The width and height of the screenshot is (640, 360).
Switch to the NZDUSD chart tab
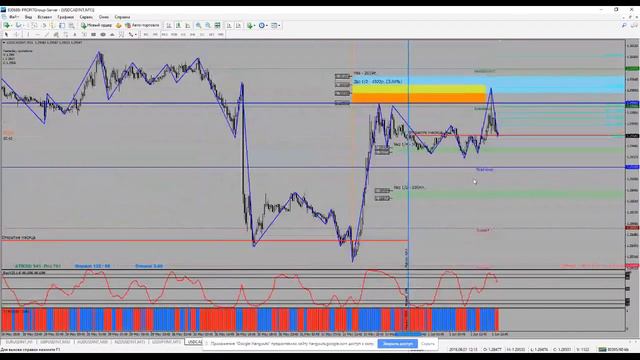click(x=129, y=342)
